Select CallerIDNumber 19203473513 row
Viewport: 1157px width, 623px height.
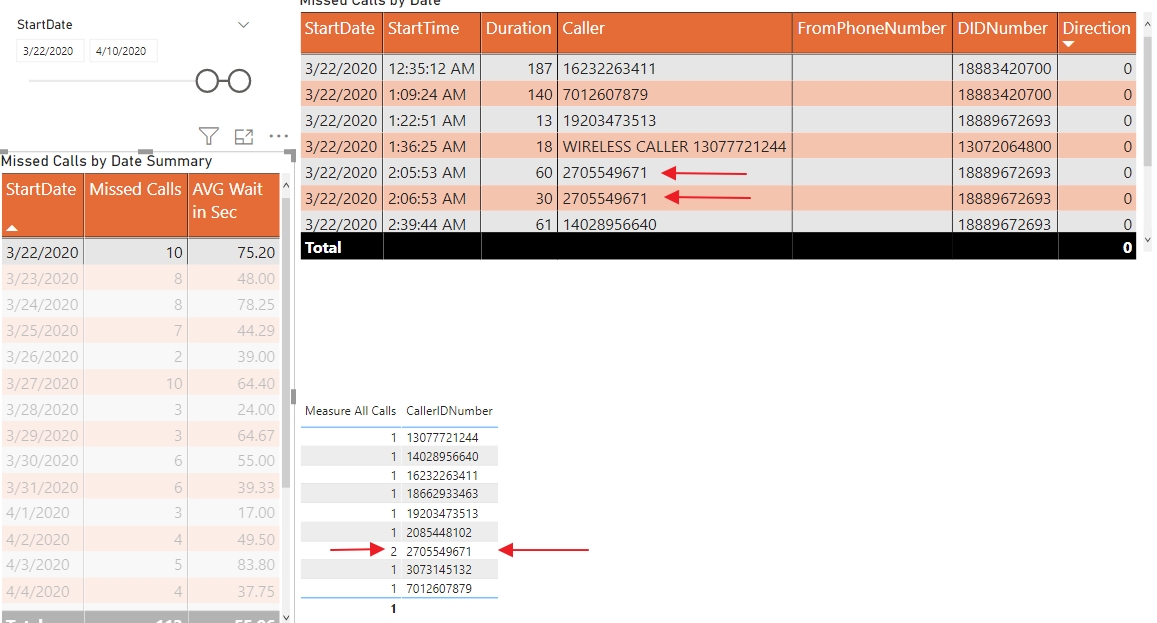(x=399, y=513)
